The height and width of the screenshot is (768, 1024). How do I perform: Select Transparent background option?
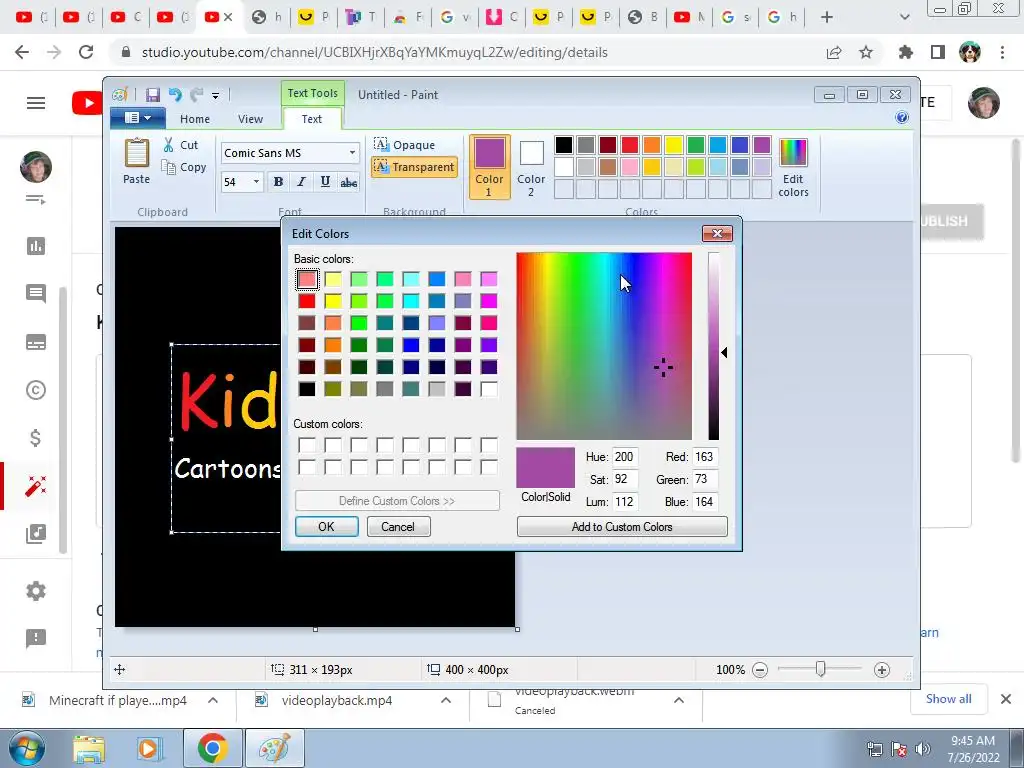[x=414, y=167]
